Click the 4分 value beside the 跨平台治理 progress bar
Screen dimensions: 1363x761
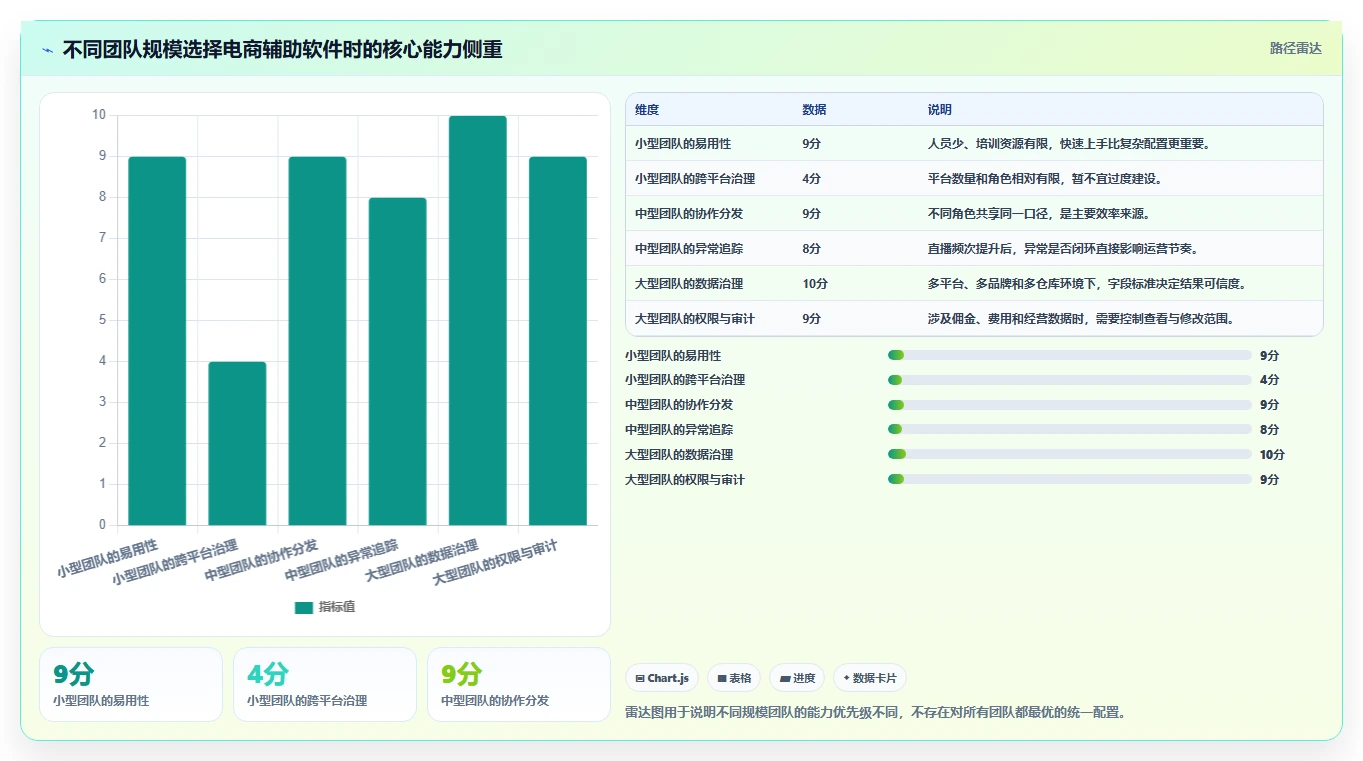pyautogui.click(x=1269, y=380)
